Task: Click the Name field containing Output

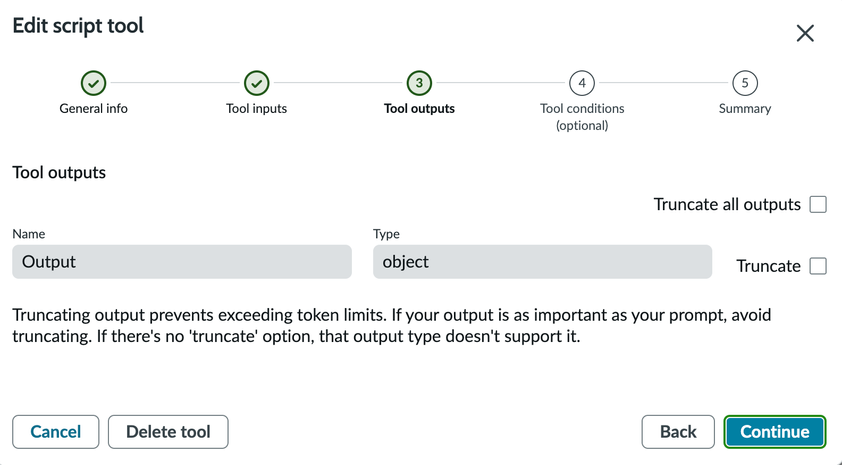Action: tap(182, 262)
